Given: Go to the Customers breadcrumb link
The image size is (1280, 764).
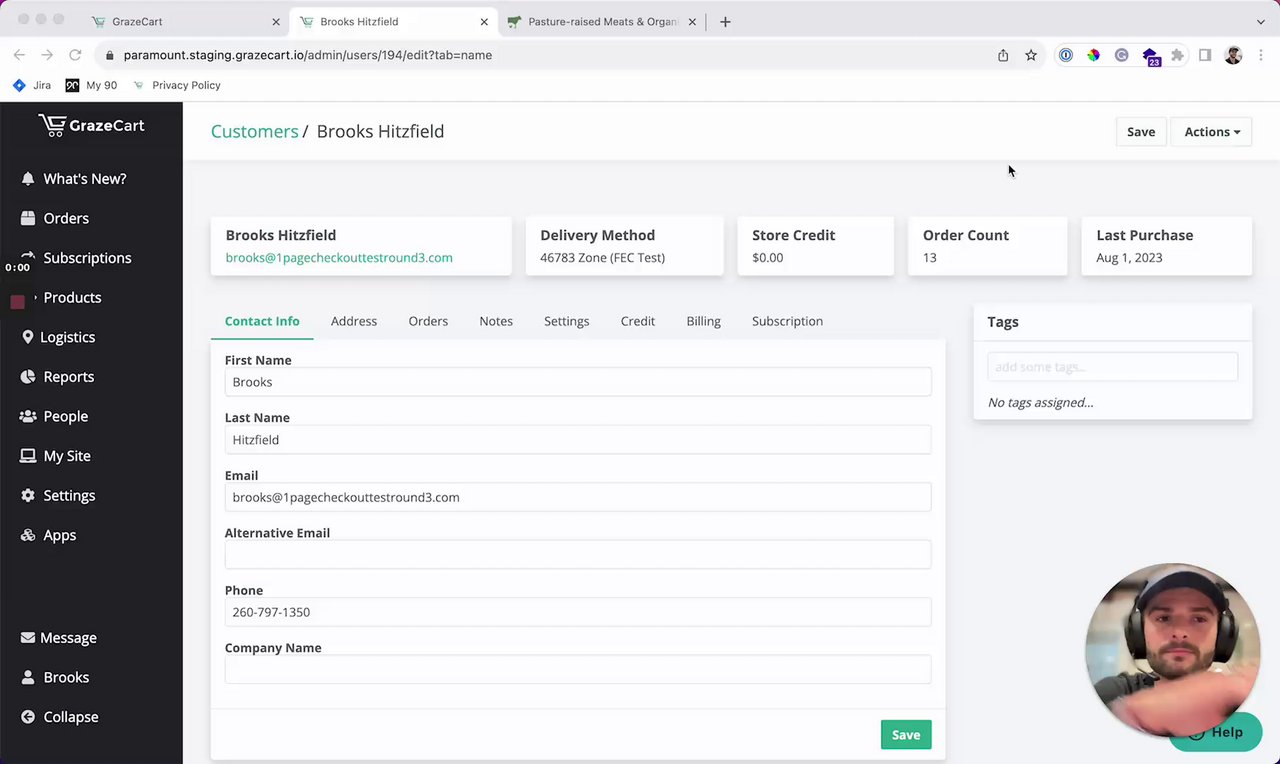Looking at the screenshot, I should tap(254, 131).
